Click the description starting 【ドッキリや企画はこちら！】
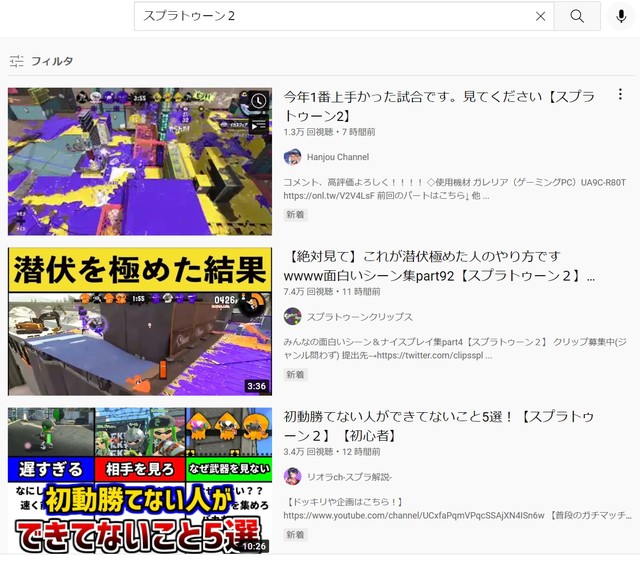Viewport: 640px width, 567px height. click(457, 509)
